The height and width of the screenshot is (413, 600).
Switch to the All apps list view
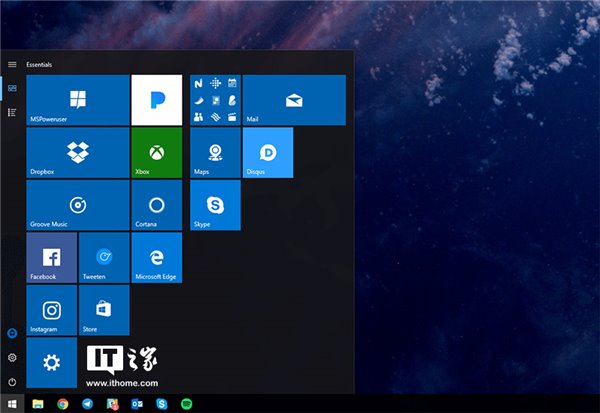pos(12,113)
